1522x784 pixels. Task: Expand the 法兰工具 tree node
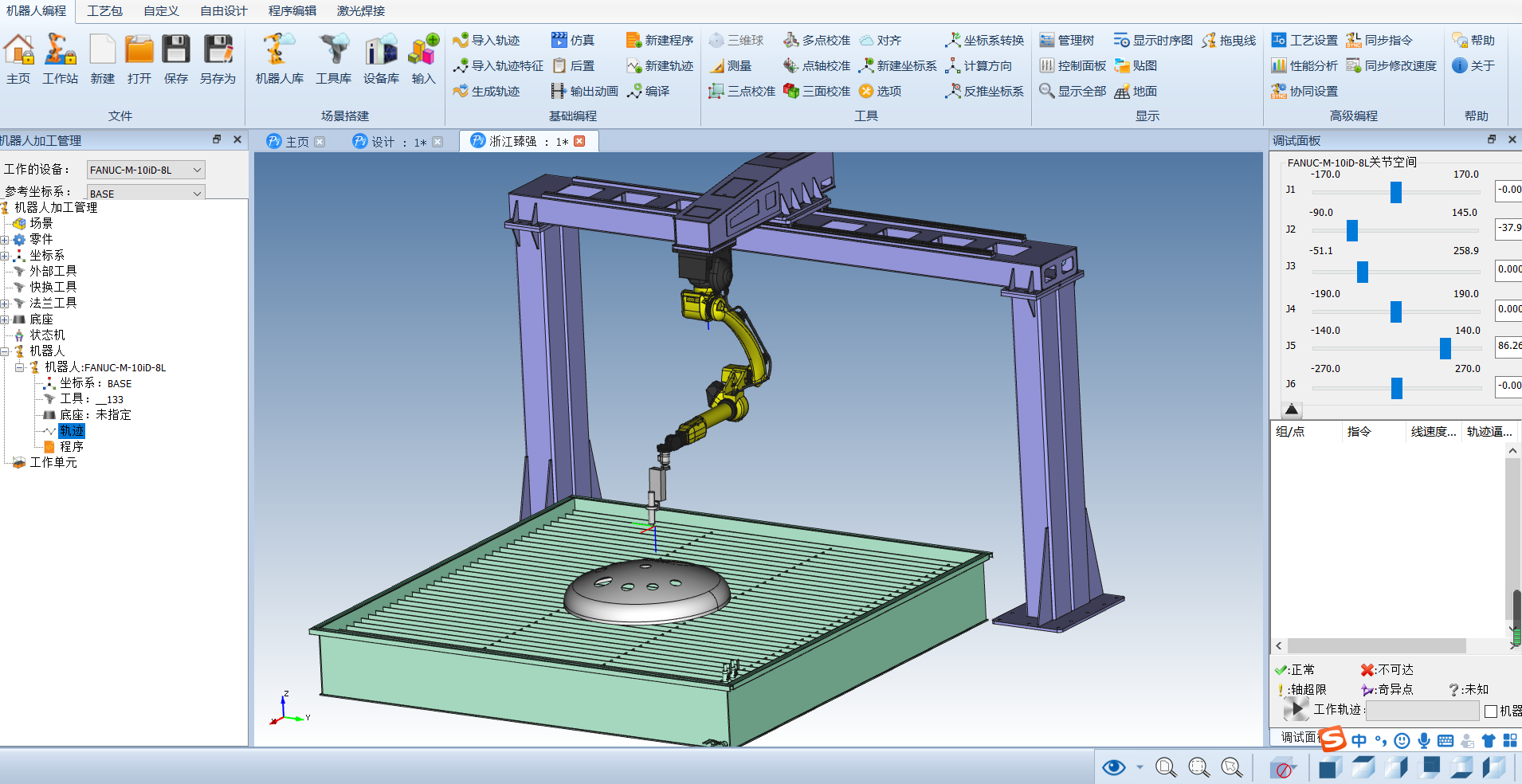(x=5, y=304)
